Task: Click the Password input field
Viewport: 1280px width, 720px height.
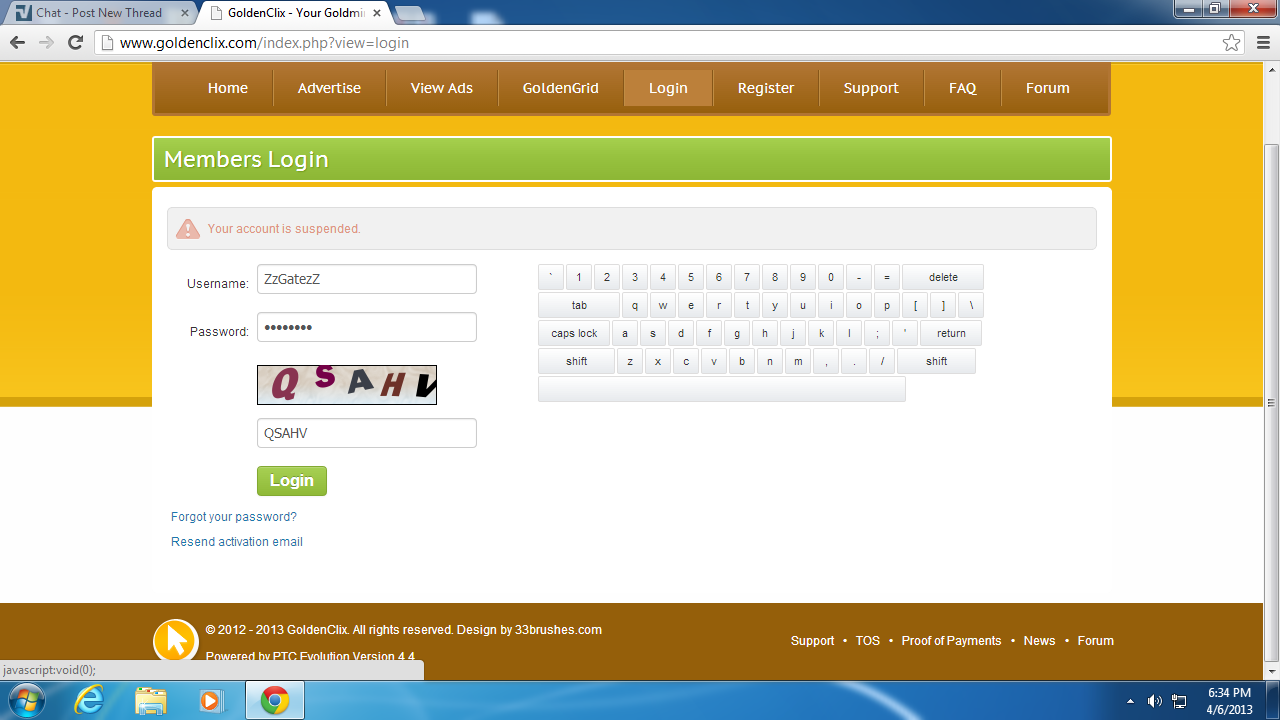Action: (367, 327)
